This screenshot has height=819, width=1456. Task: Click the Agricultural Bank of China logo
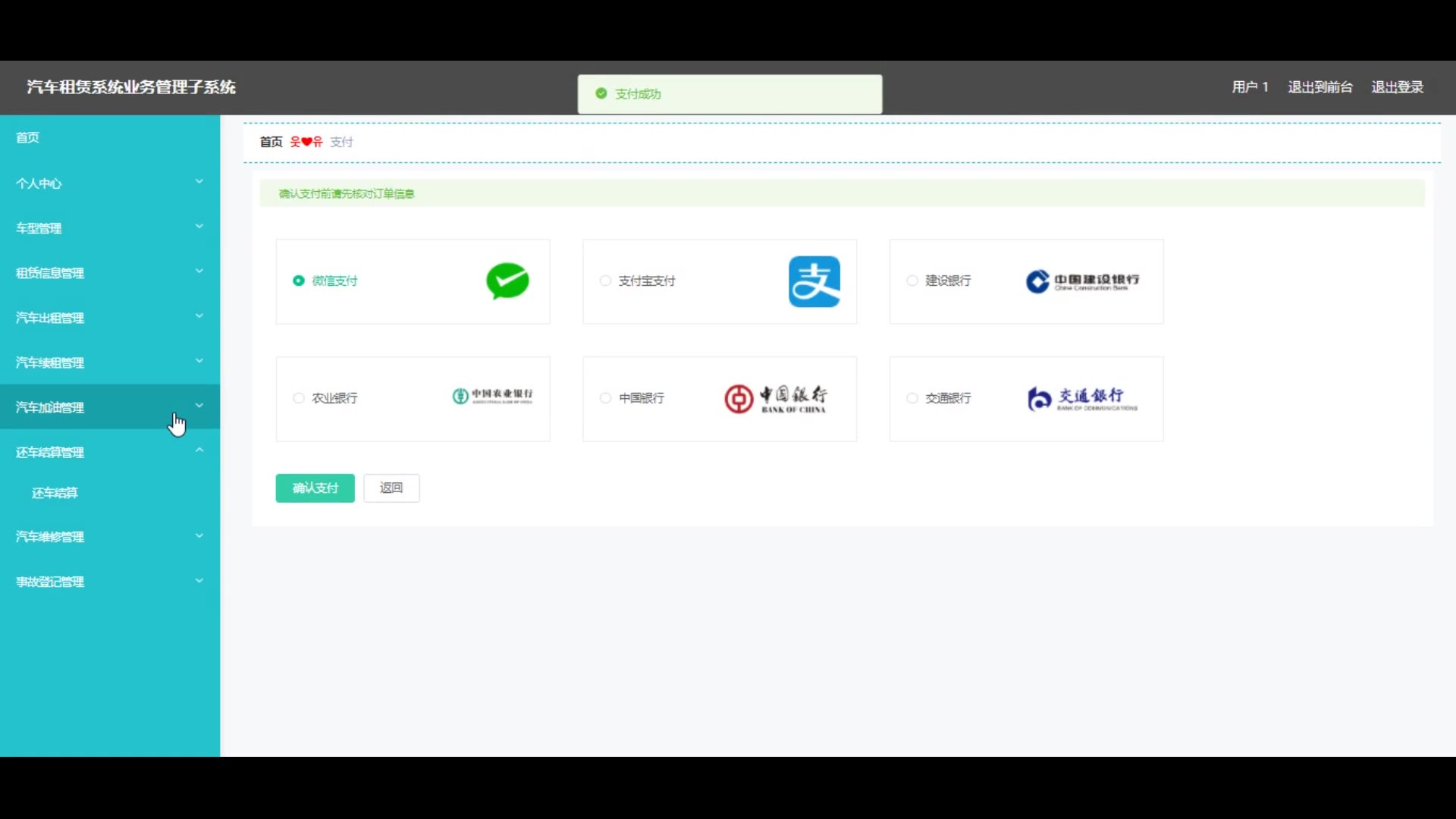click(492, 397)
